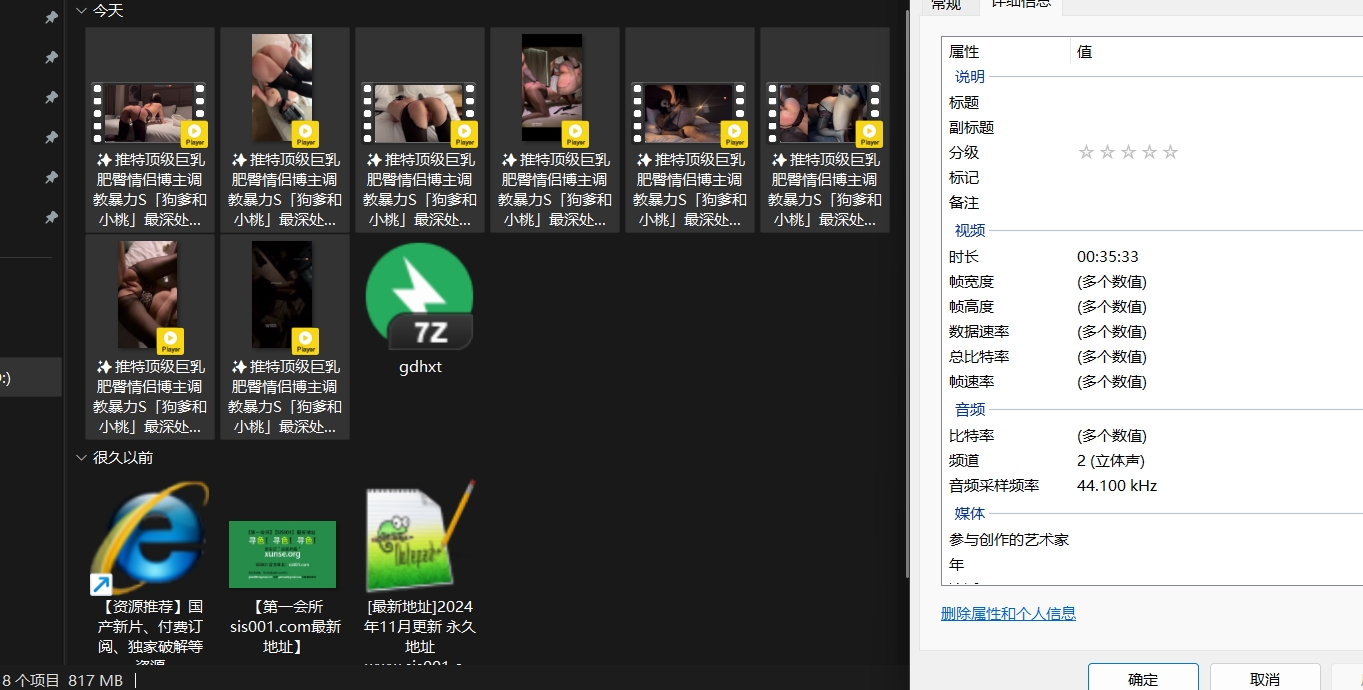The image size is (1363, 690).
Task: Collapse the 很久以前 group chevron
Action: coord(82,457)
